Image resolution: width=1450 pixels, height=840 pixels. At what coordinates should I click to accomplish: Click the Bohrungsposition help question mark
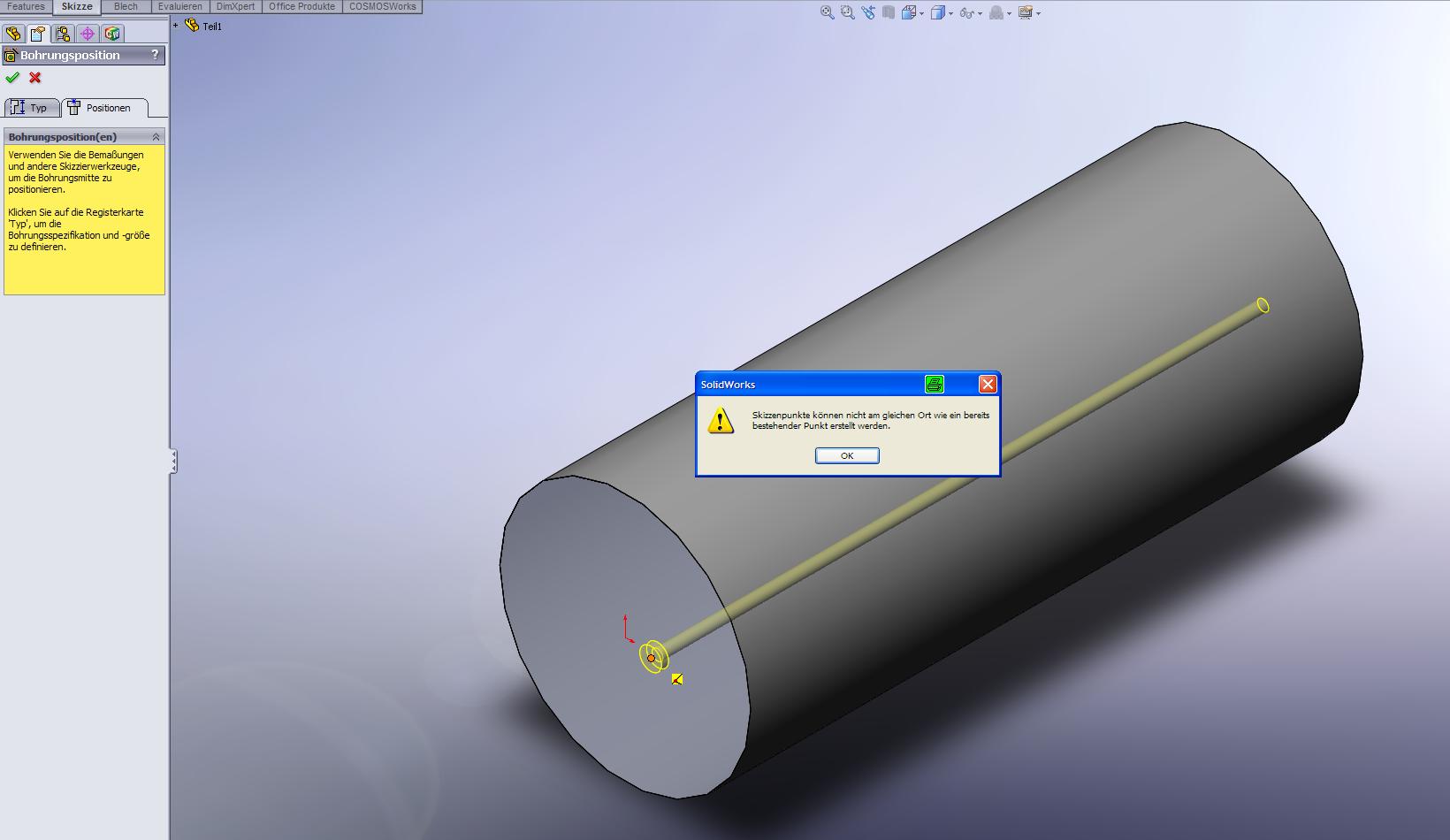pos(155,55)
